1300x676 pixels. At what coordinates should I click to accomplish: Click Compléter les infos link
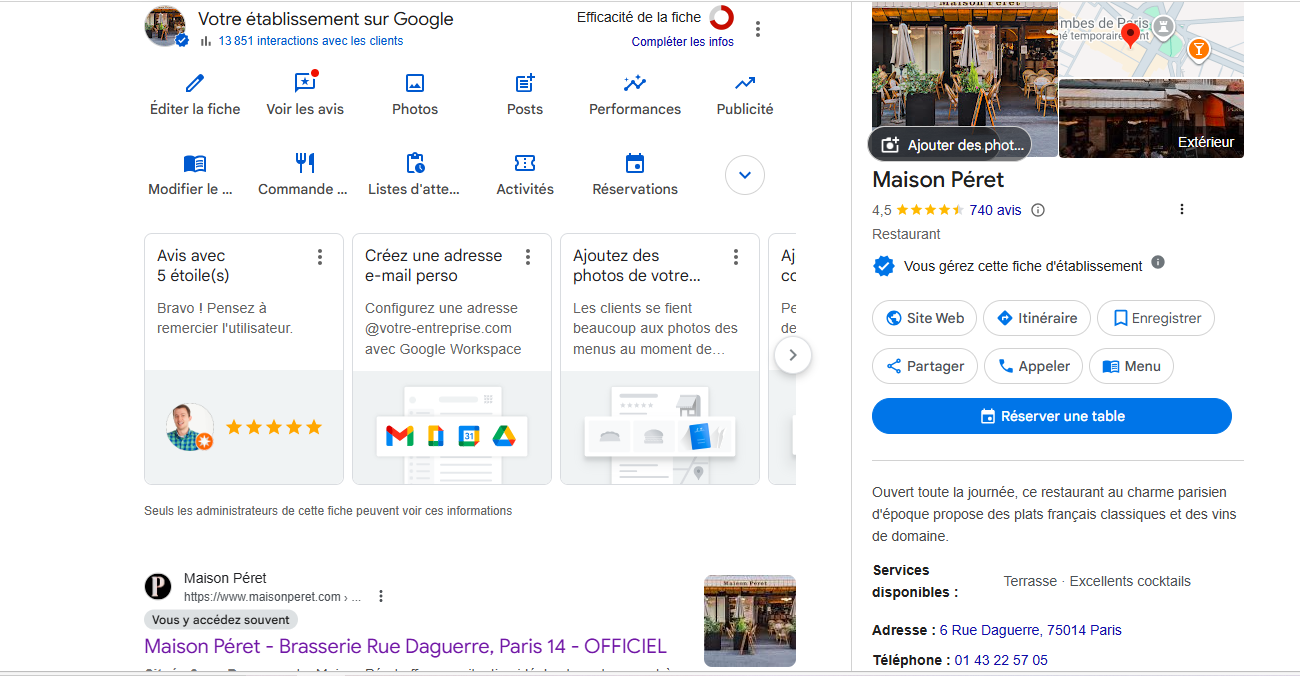pos(683,42)
